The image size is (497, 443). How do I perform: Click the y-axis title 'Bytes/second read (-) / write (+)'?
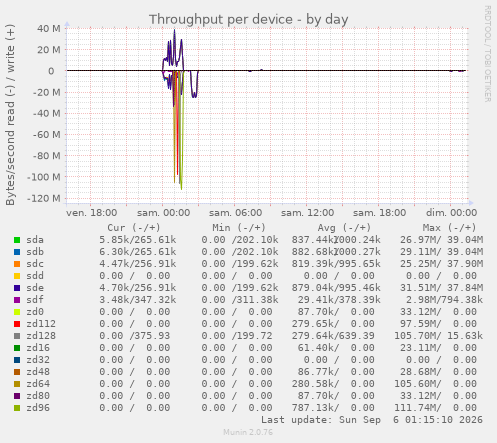[10, 115]
